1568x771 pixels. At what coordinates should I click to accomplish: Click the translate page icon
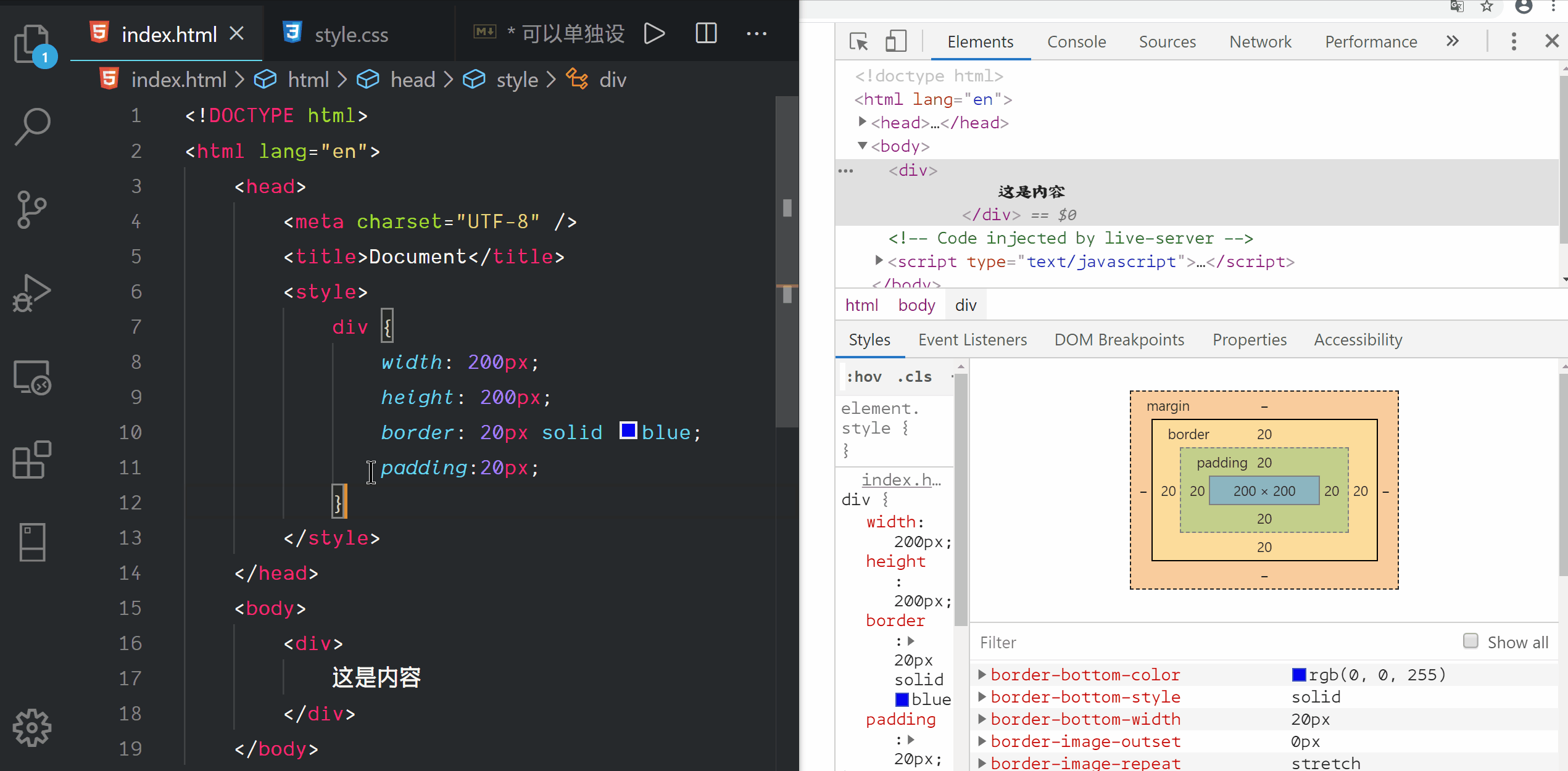(1457, 7)
